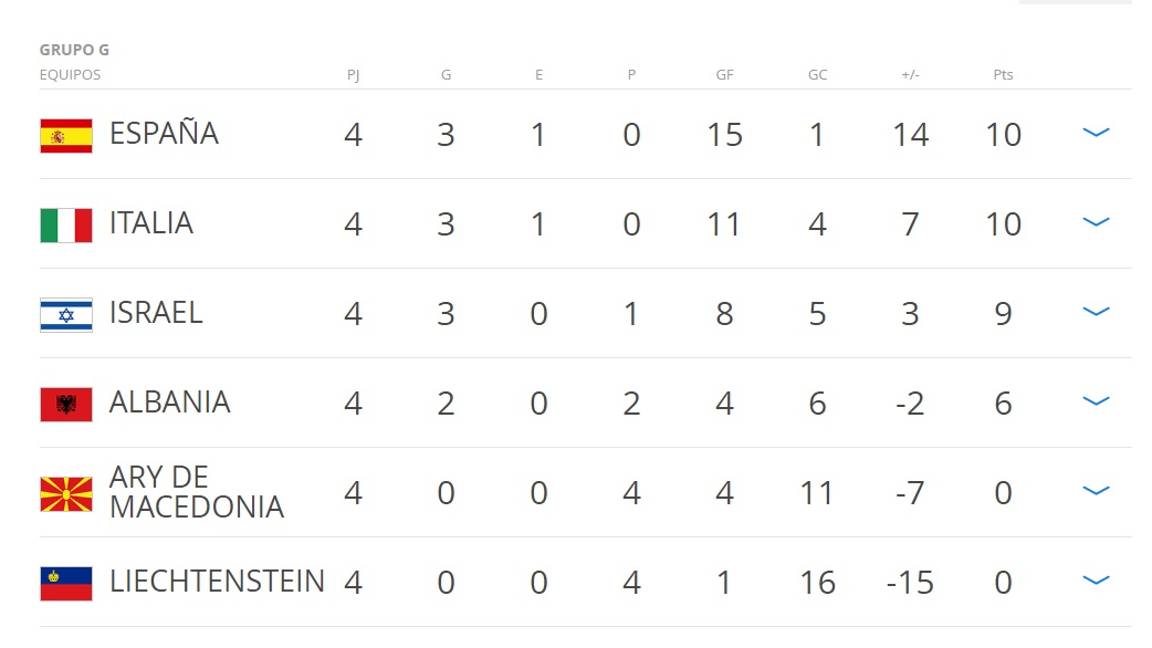The height and width of the screenshot is (648, 1152).
Task: Open ARY DE MACEDONIA team page
Action: 196,492
